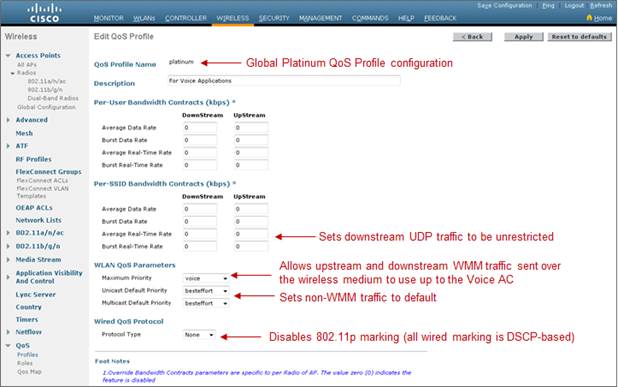Open the Mesh sidebar link
The height and width of the screenshot is (387, 618).
(x=24, y=133)
